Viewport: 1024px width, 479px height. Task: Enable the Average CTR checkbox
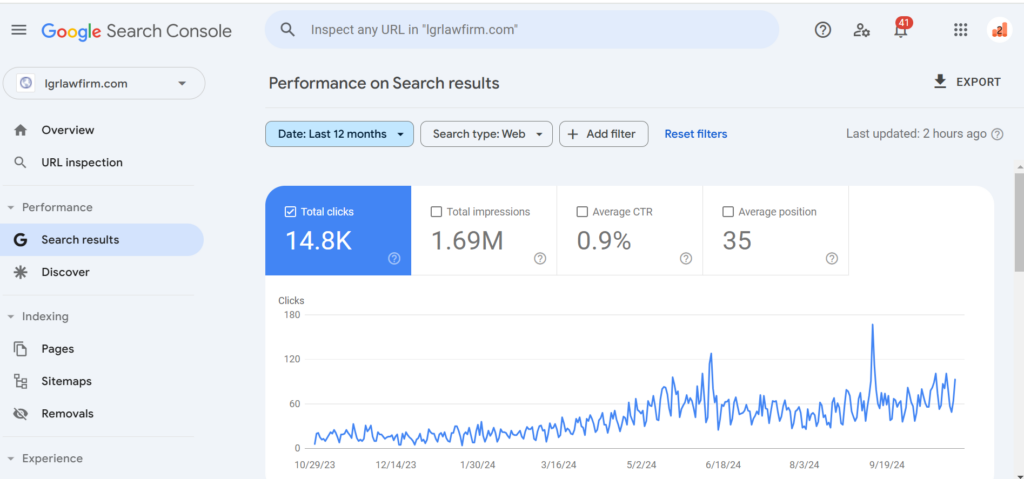click(582, 212)
